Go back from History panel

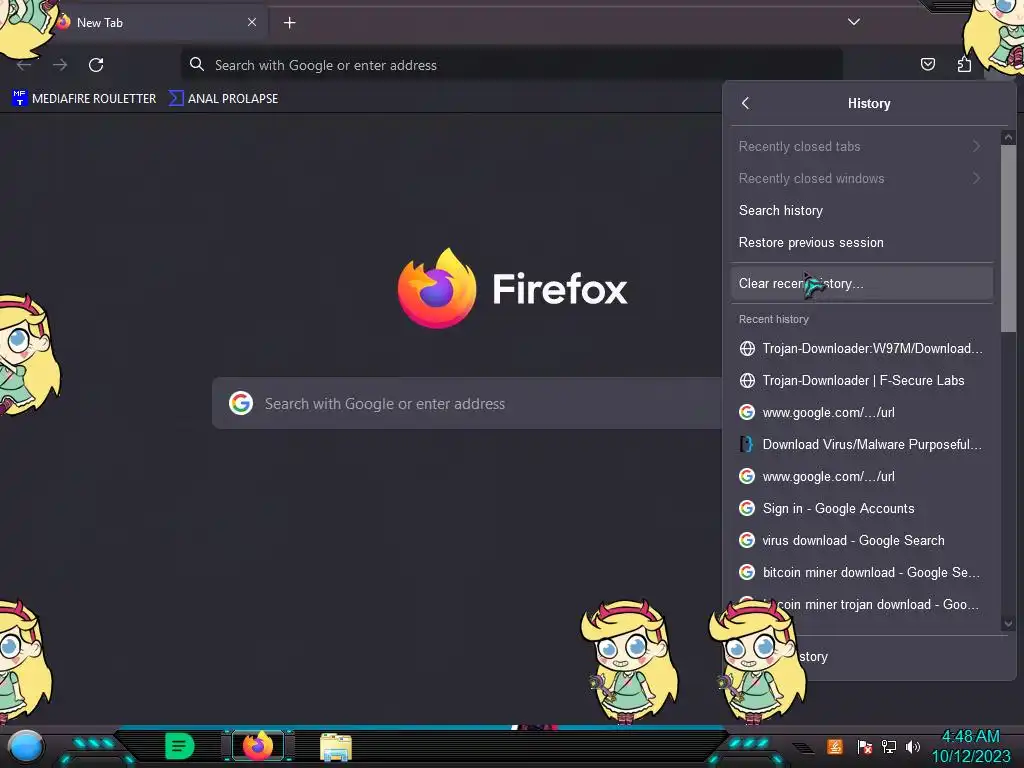(745, 103)
